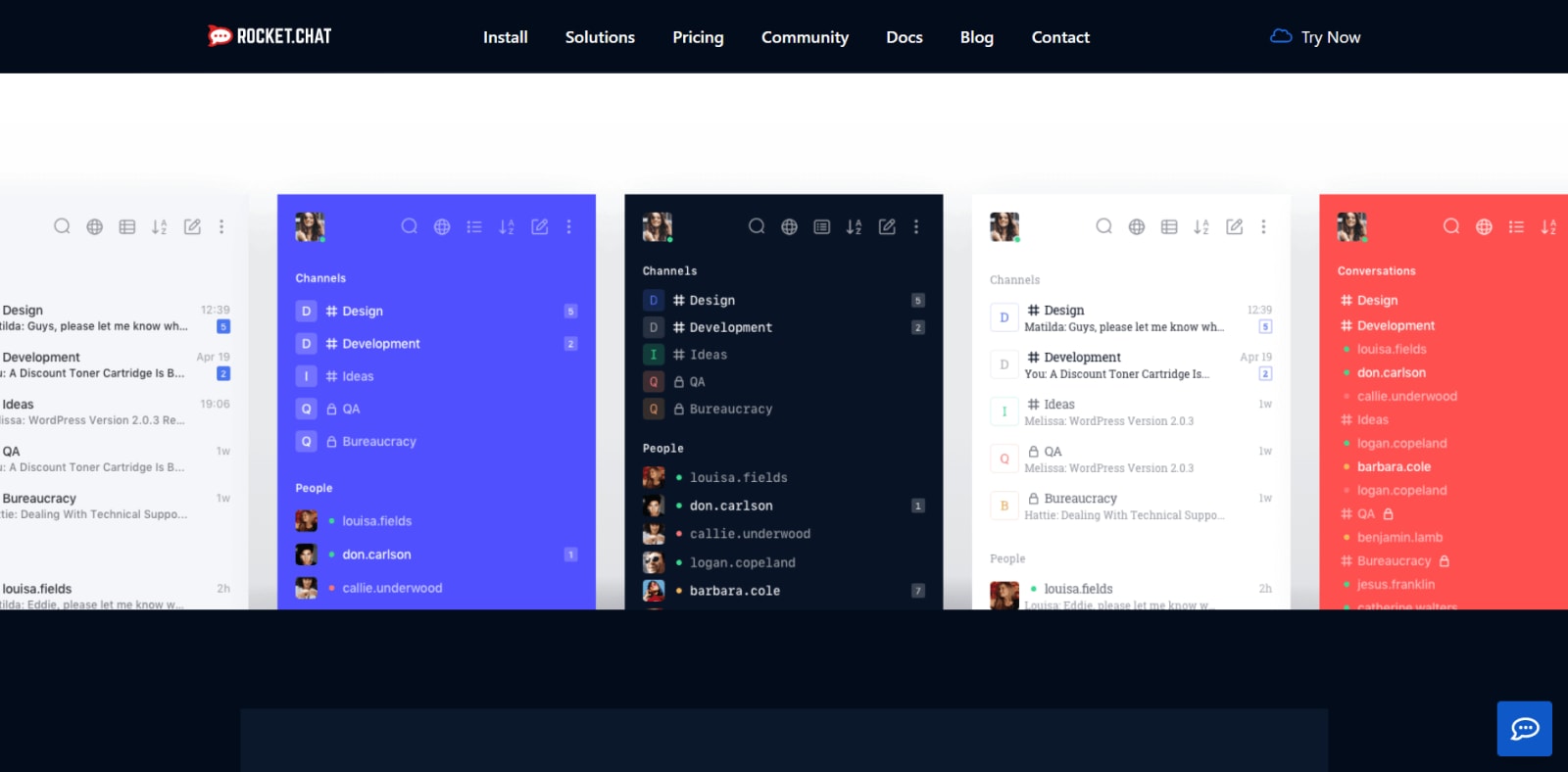Open the Docs link
The width and height of the screenshot is (1568, 772).
point(905,37)
